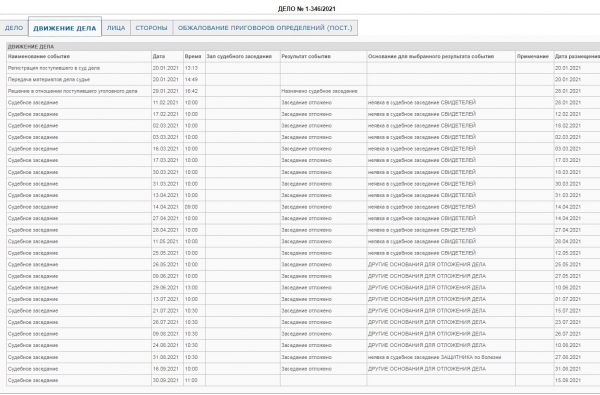Click the date cell 21.07.2021
Viewport: 600px width, 395px height.
[x=166, y=311]
